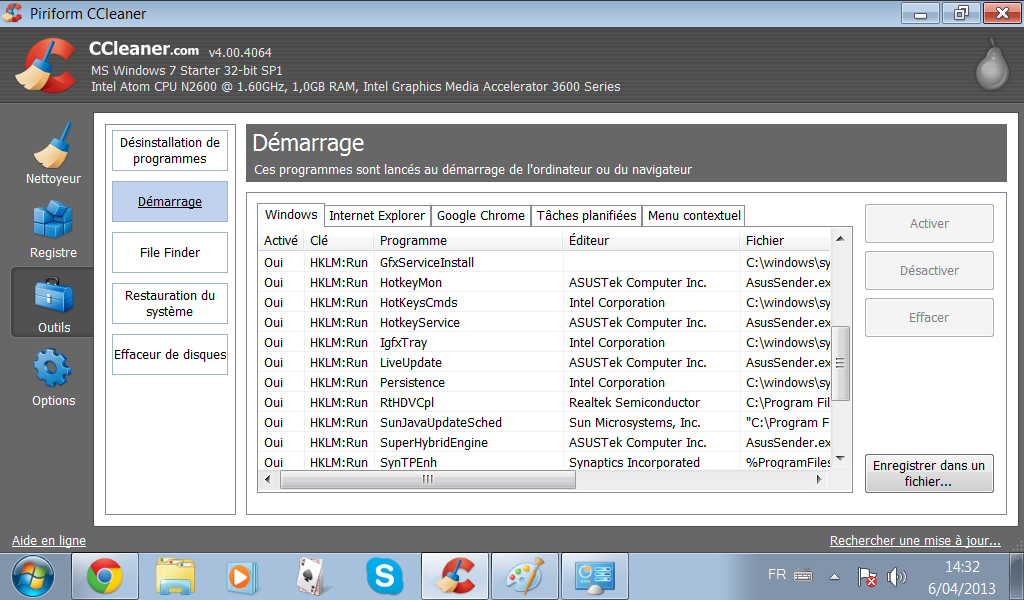Open Paint from the taskbar
The height and width of the screenshot is (600, 1024).
point(525,576)
